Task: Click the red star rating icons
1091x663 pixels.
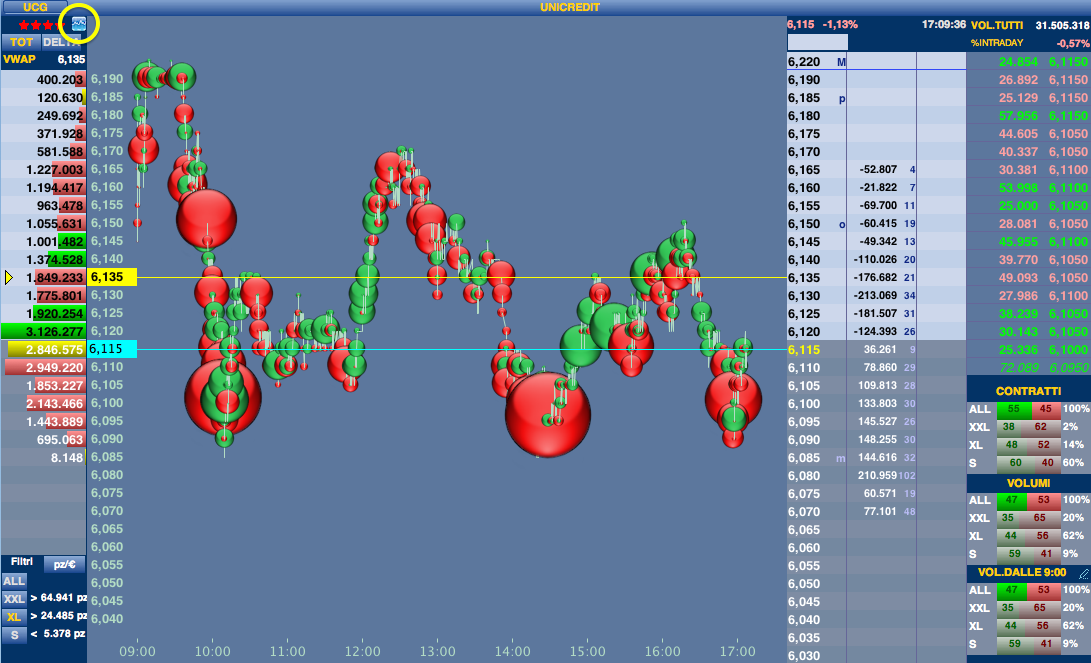Action: [x=41, y=25]
